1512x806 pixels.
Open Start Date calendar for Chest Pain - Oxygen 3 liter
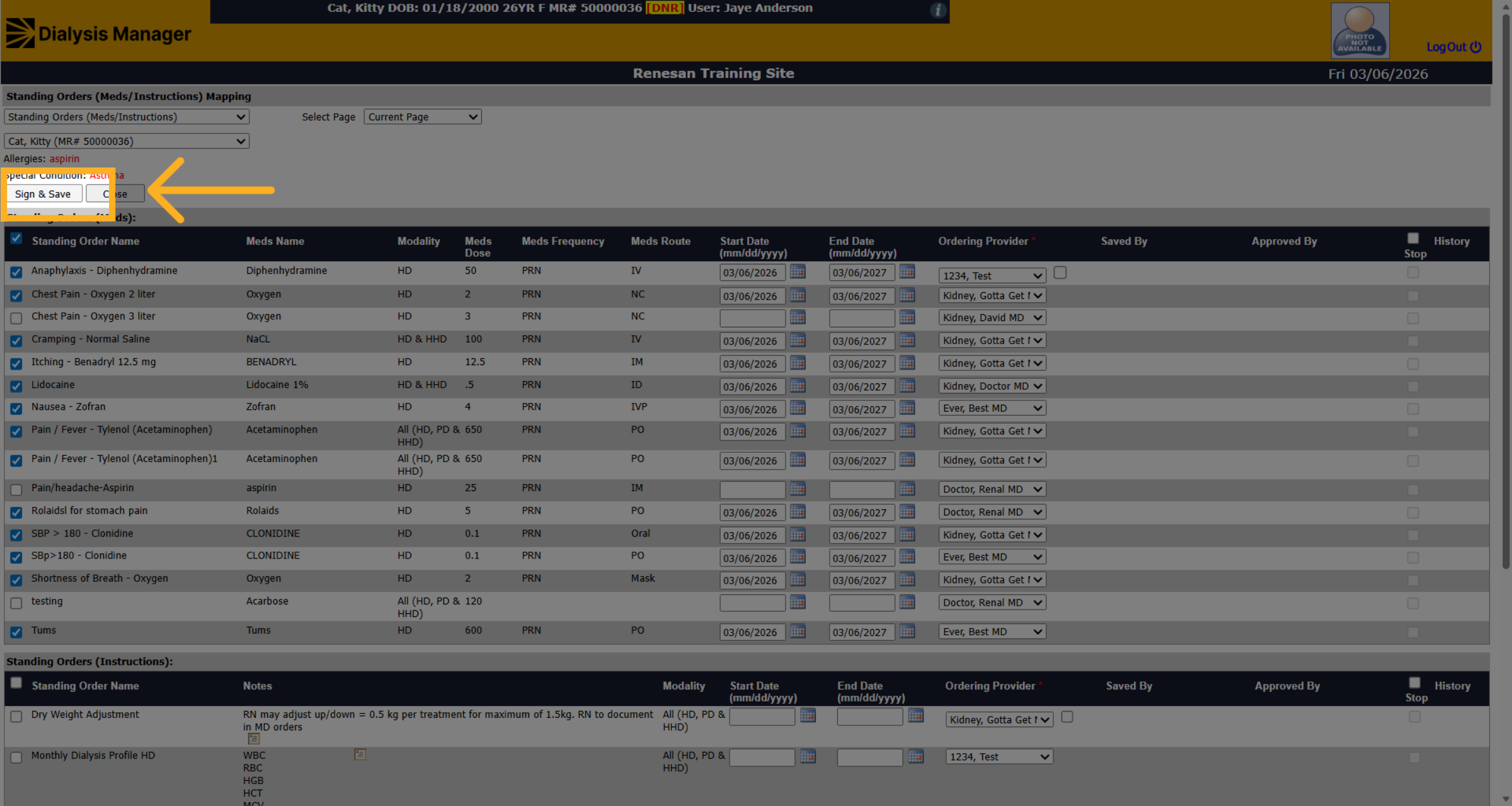[798, 317]
